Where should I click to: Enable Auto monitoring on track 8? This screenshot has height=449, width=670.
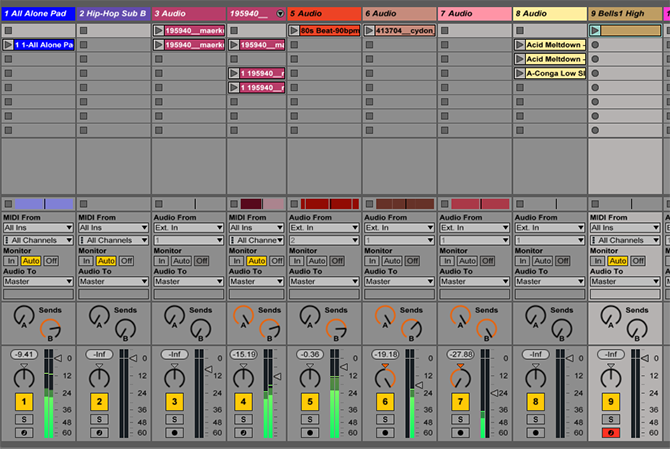[x=542, y=261]
